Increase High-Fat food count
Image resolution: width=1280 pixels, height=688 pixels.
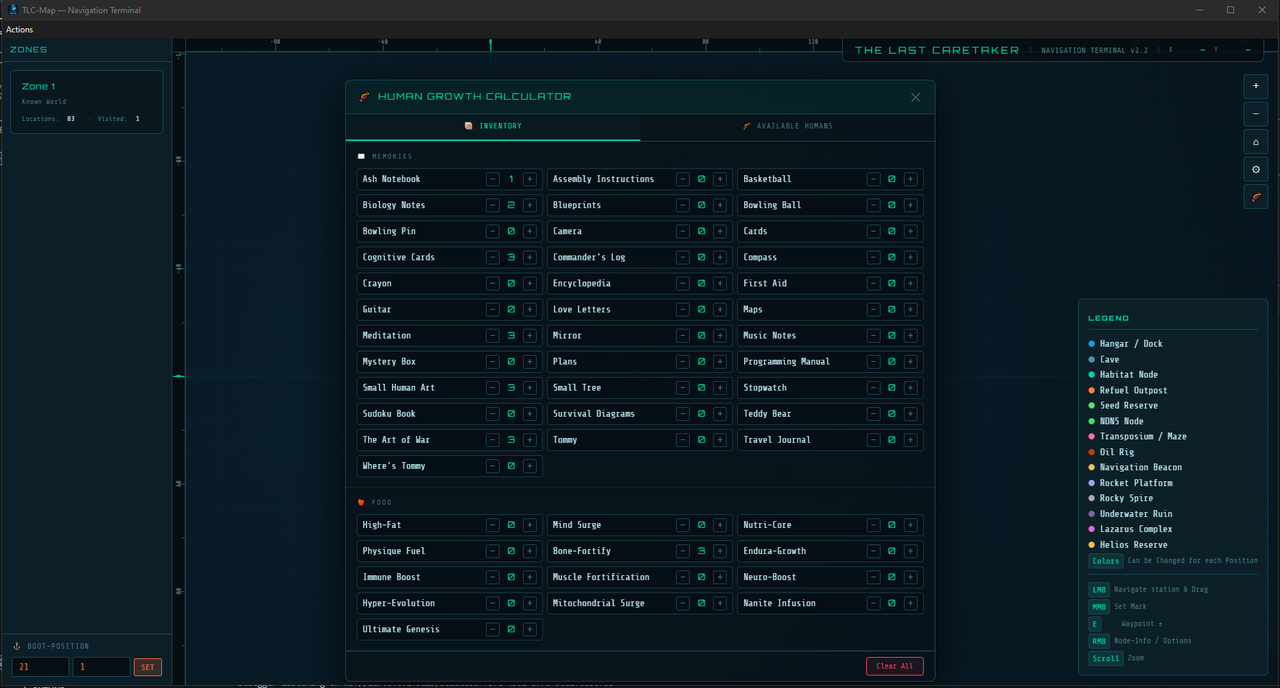coord(529,525)
